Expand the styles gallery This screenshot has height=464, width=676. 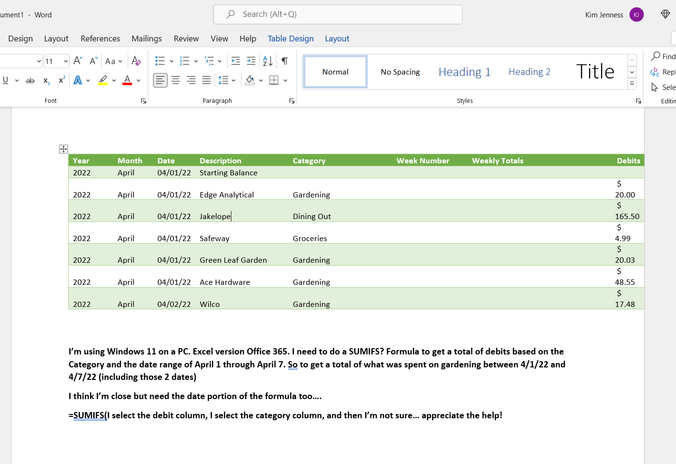click(632, 83)
